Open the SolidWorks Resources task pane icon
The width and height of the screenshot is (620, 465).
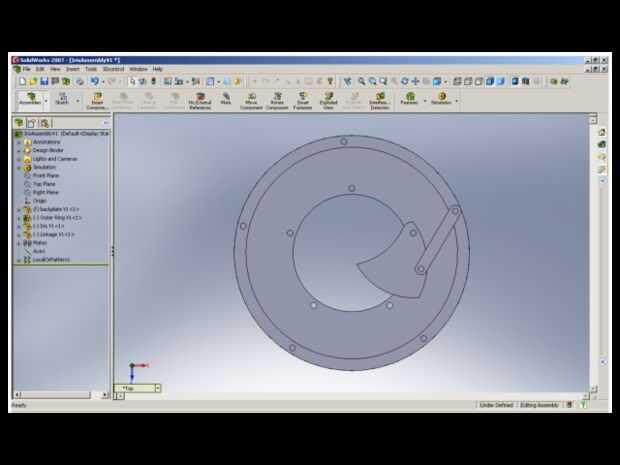click(602, 132)
